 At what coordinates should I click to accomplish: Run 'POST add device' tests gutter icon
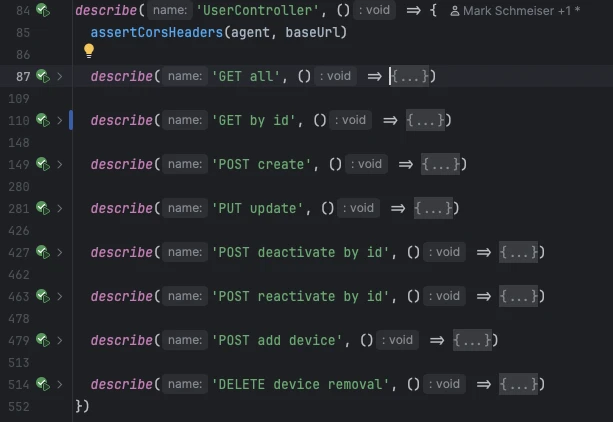[x=43, y=340]
